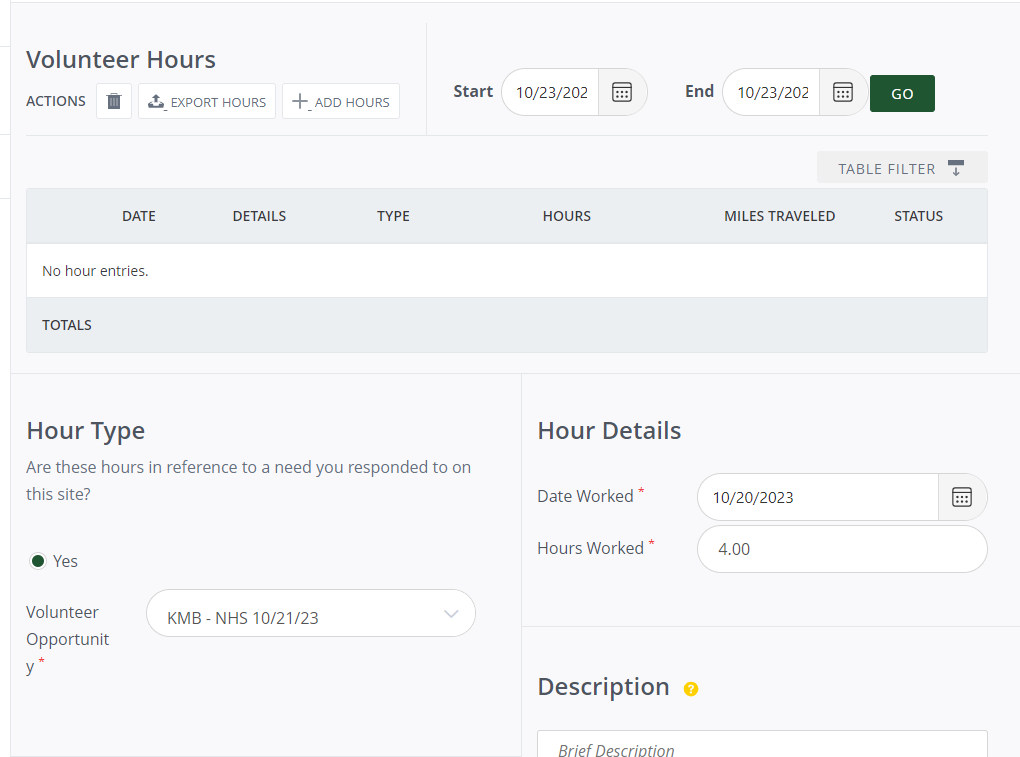Open the End date calendar picker
1020x757 pixels.
843,92
